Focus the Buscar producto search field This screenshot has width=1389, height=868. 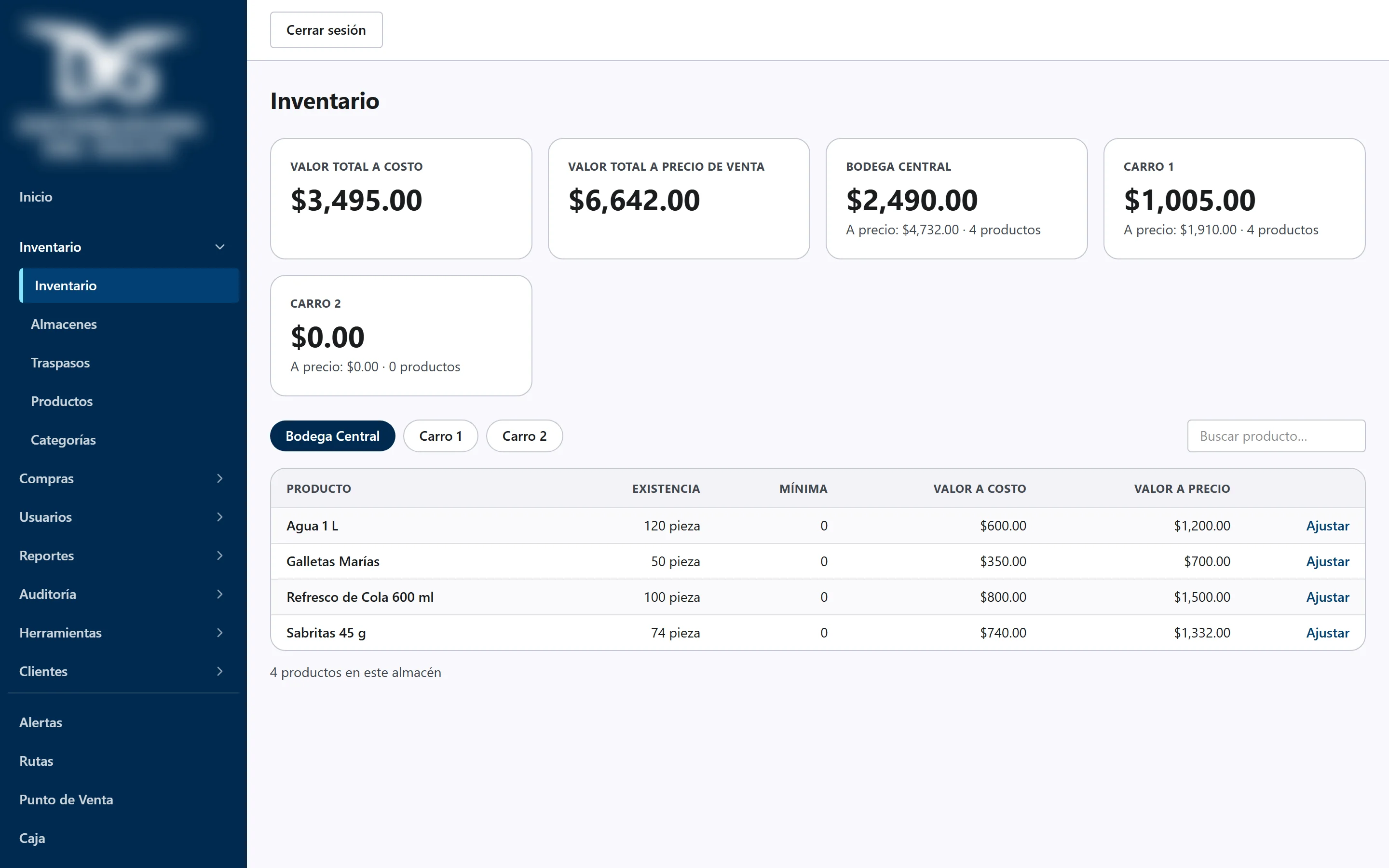coord(1276,436)
